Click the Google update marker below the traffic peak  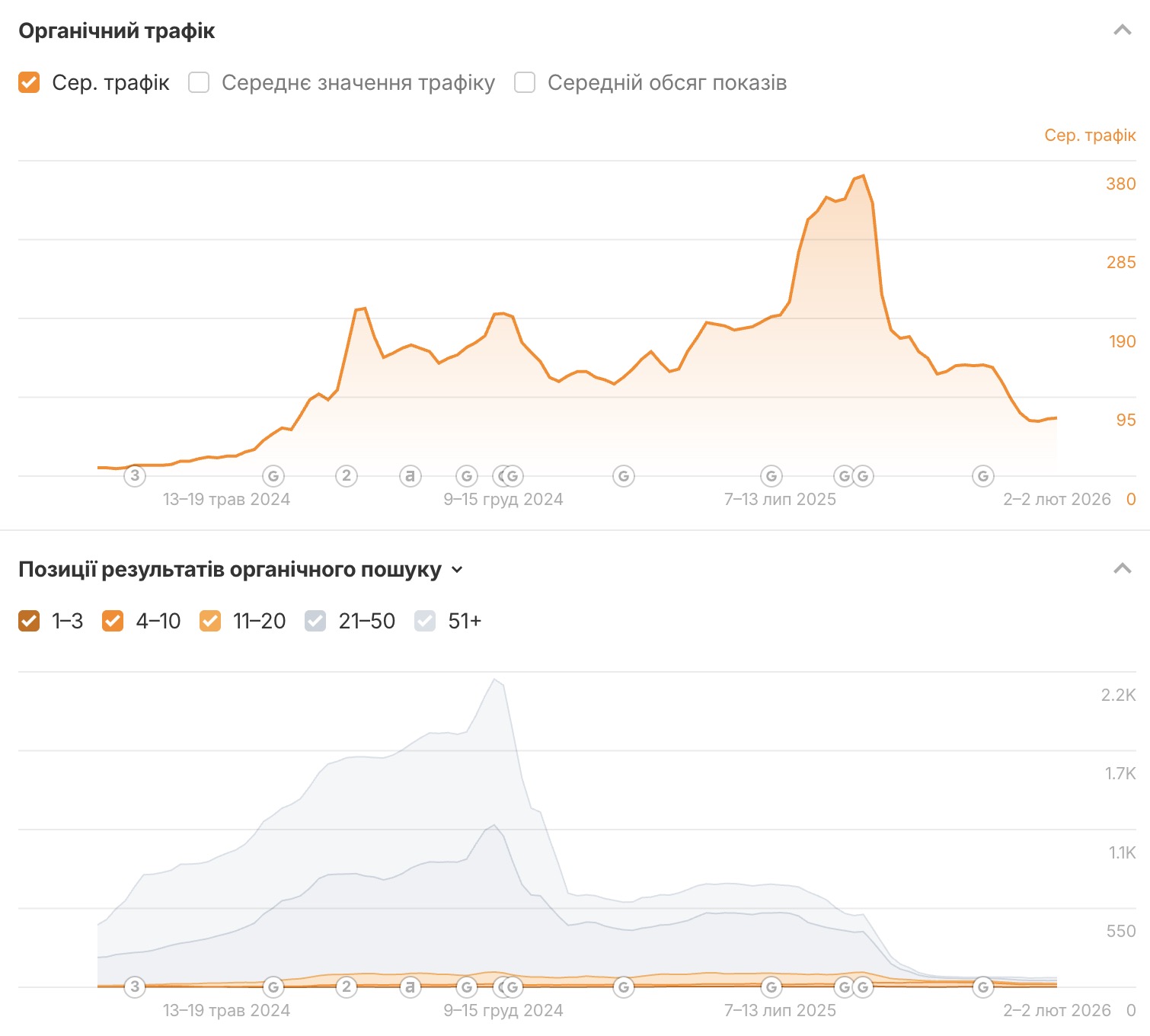coord(862,476)
